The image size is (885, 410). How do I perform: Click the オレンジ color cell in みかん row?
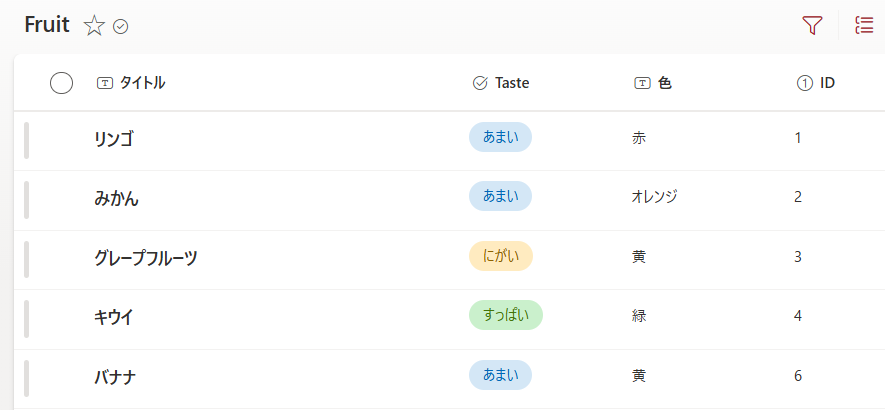(654, 197)
